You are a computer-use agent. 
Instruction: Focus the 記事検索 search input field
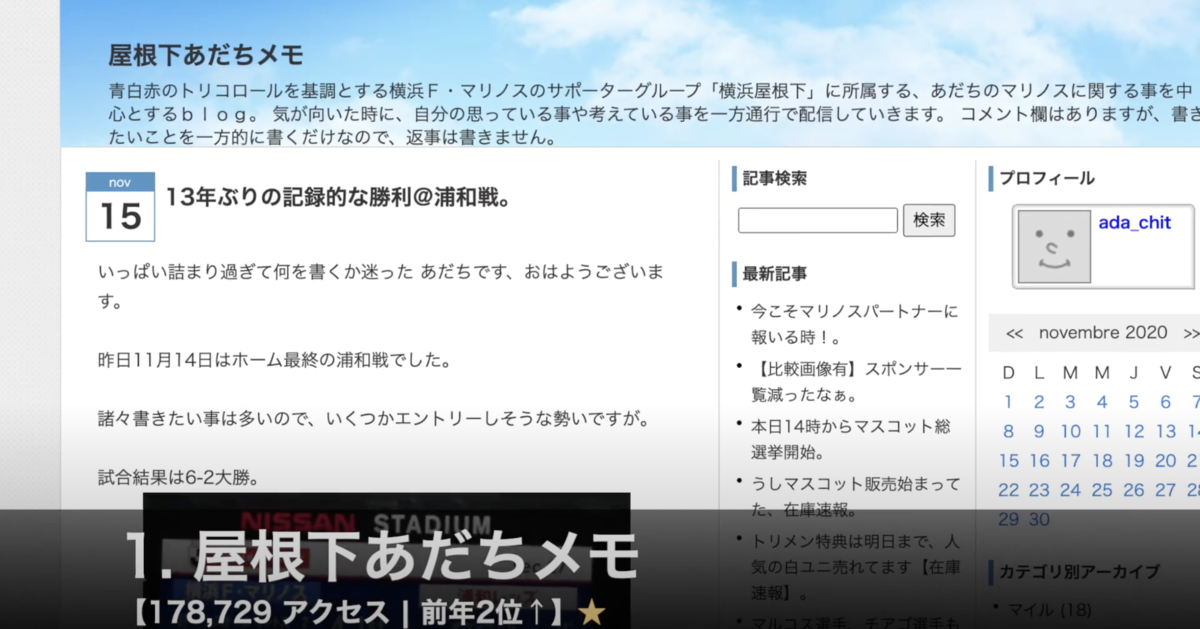pos(818,220)
